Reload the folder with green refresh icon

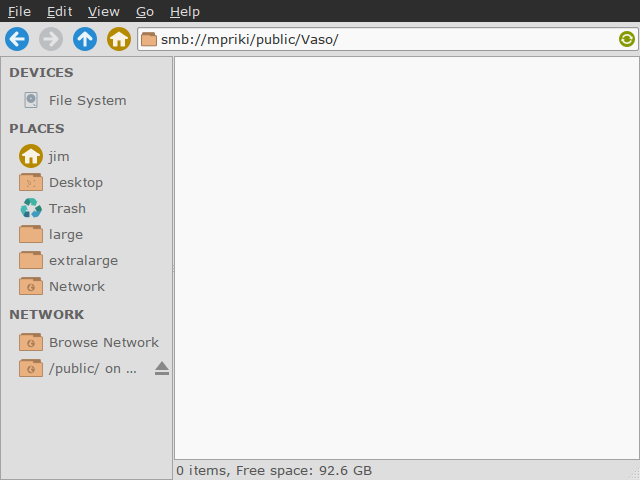pos(627,39)
